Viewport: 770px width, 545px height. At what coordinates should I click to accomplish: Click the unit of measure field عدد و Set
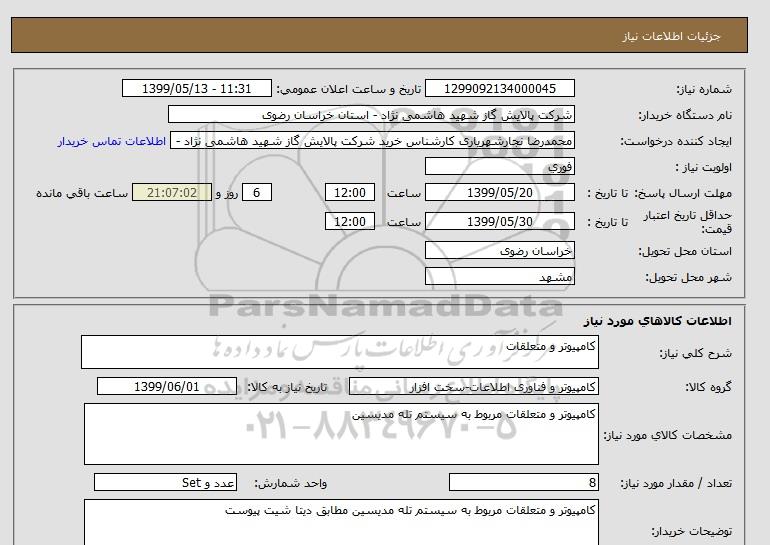tap(165, 482)
